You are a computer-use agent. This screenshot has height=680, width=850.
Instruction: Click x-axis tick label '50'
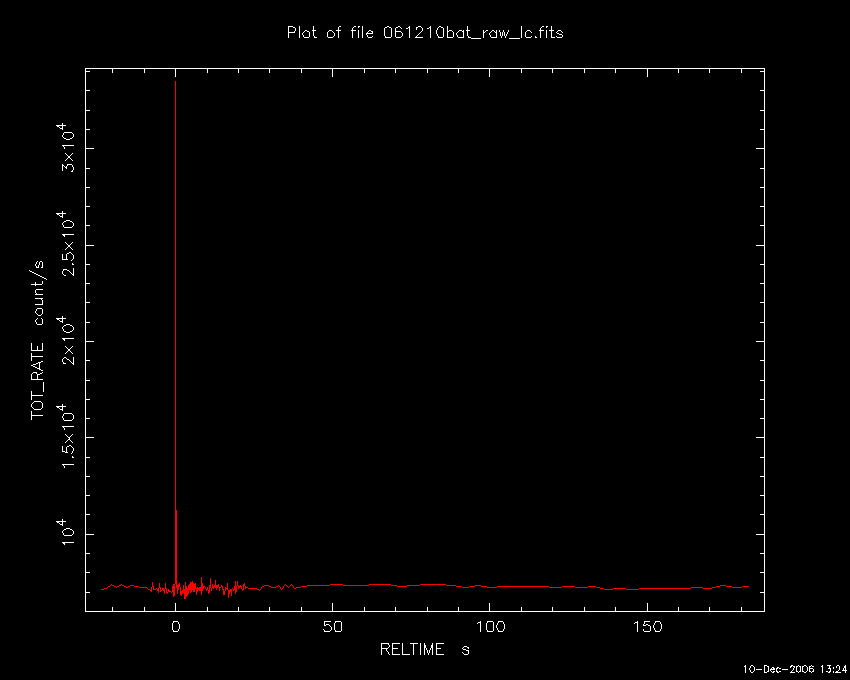coord(332,627)
